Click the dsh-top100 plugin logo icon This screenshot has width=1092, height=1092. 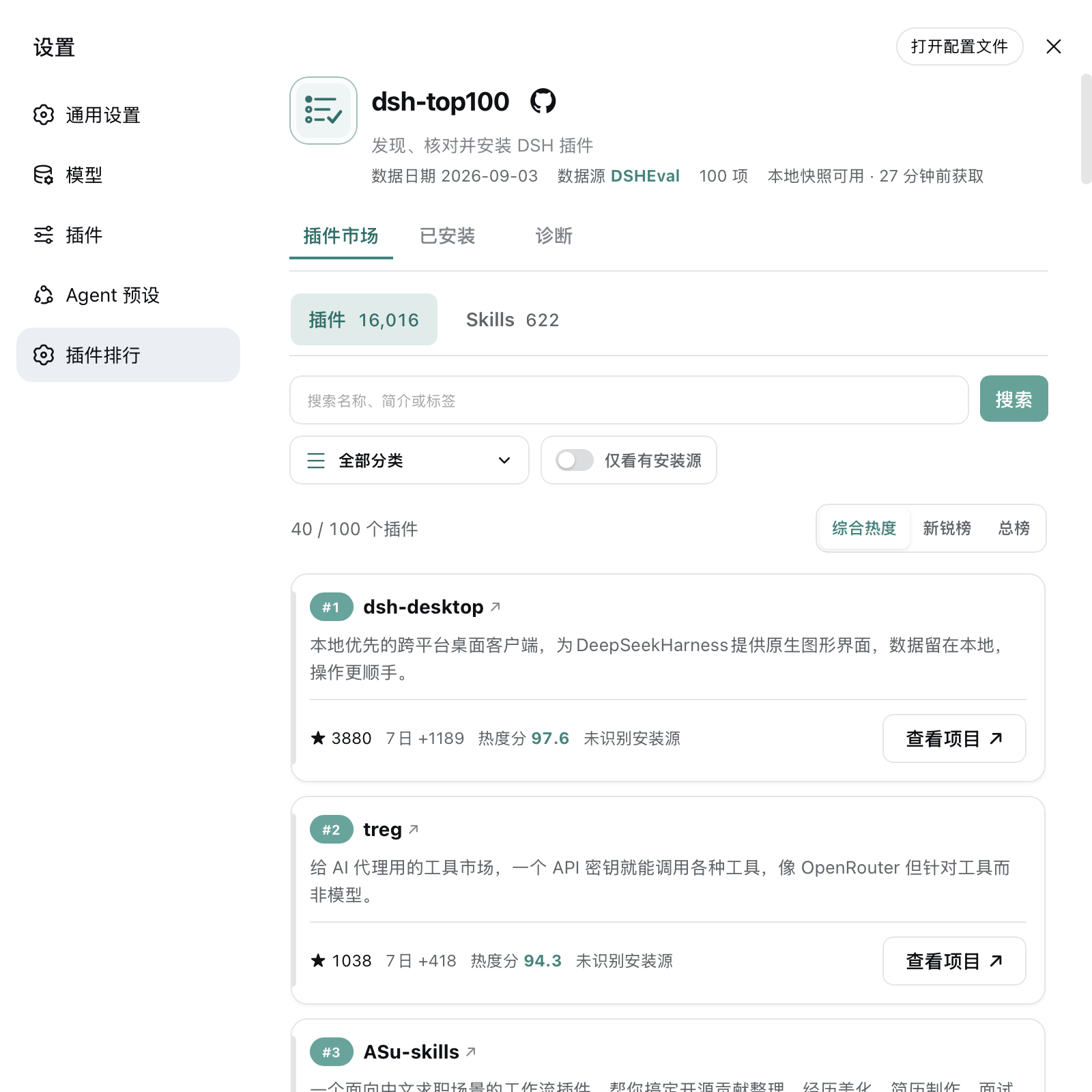(x=324, y=111)
